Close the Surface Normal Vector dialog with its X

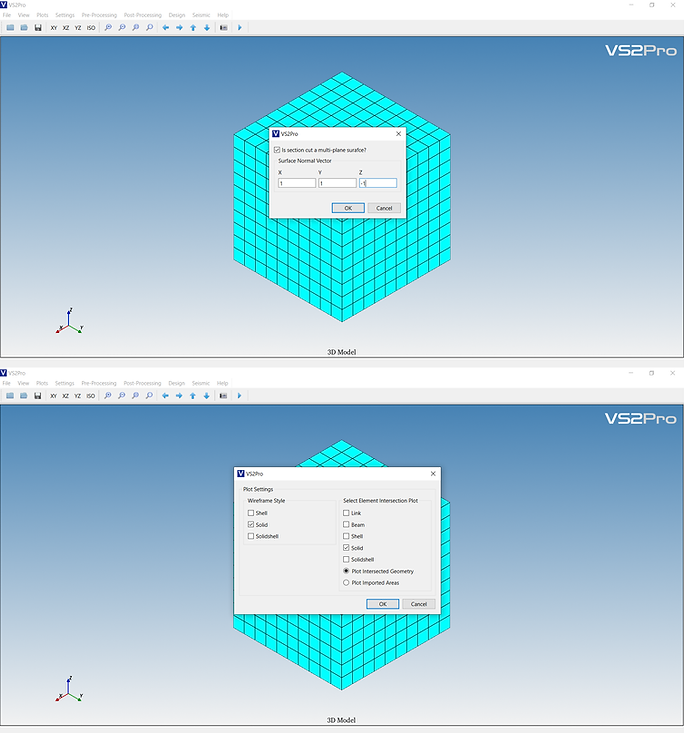point(398,134)
